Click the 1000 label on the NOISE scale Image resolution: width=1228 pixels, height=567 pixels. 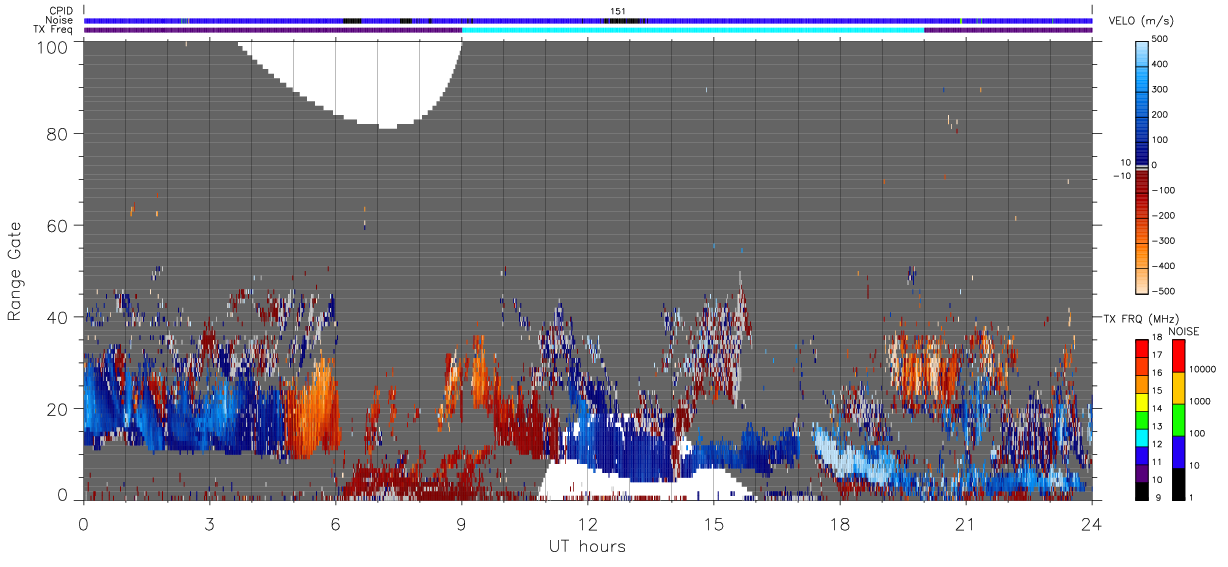[x=1200, y=401]
